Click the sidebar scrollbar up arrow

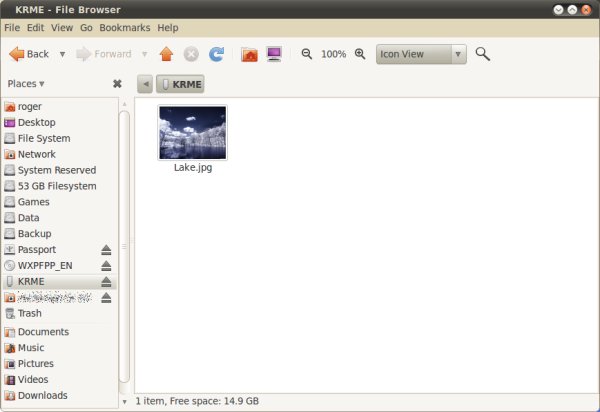point(124,104)
